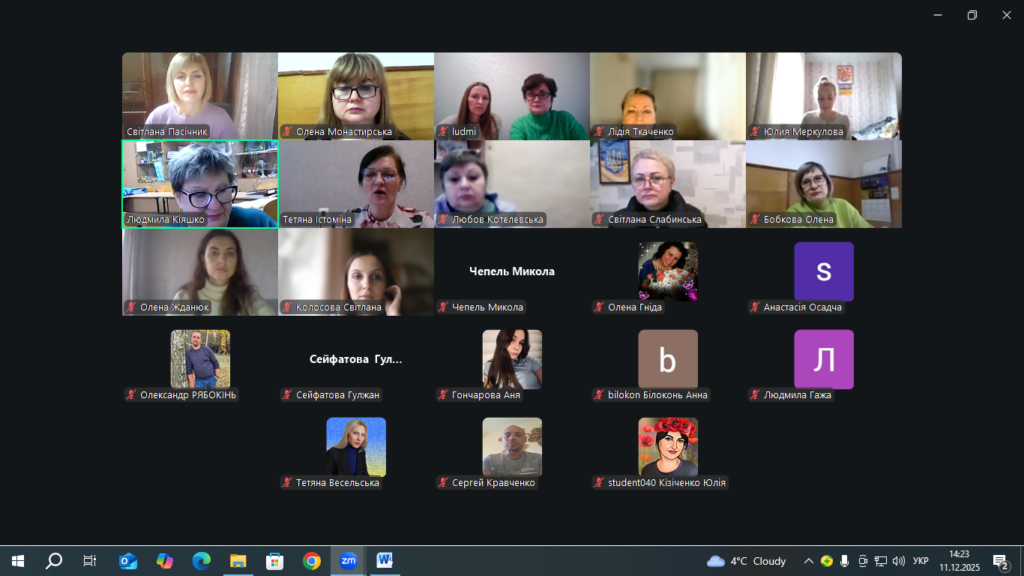Open the УКР input language switcher
Viewport: 1024px width, 576px height.
click(x=921, y=561)
